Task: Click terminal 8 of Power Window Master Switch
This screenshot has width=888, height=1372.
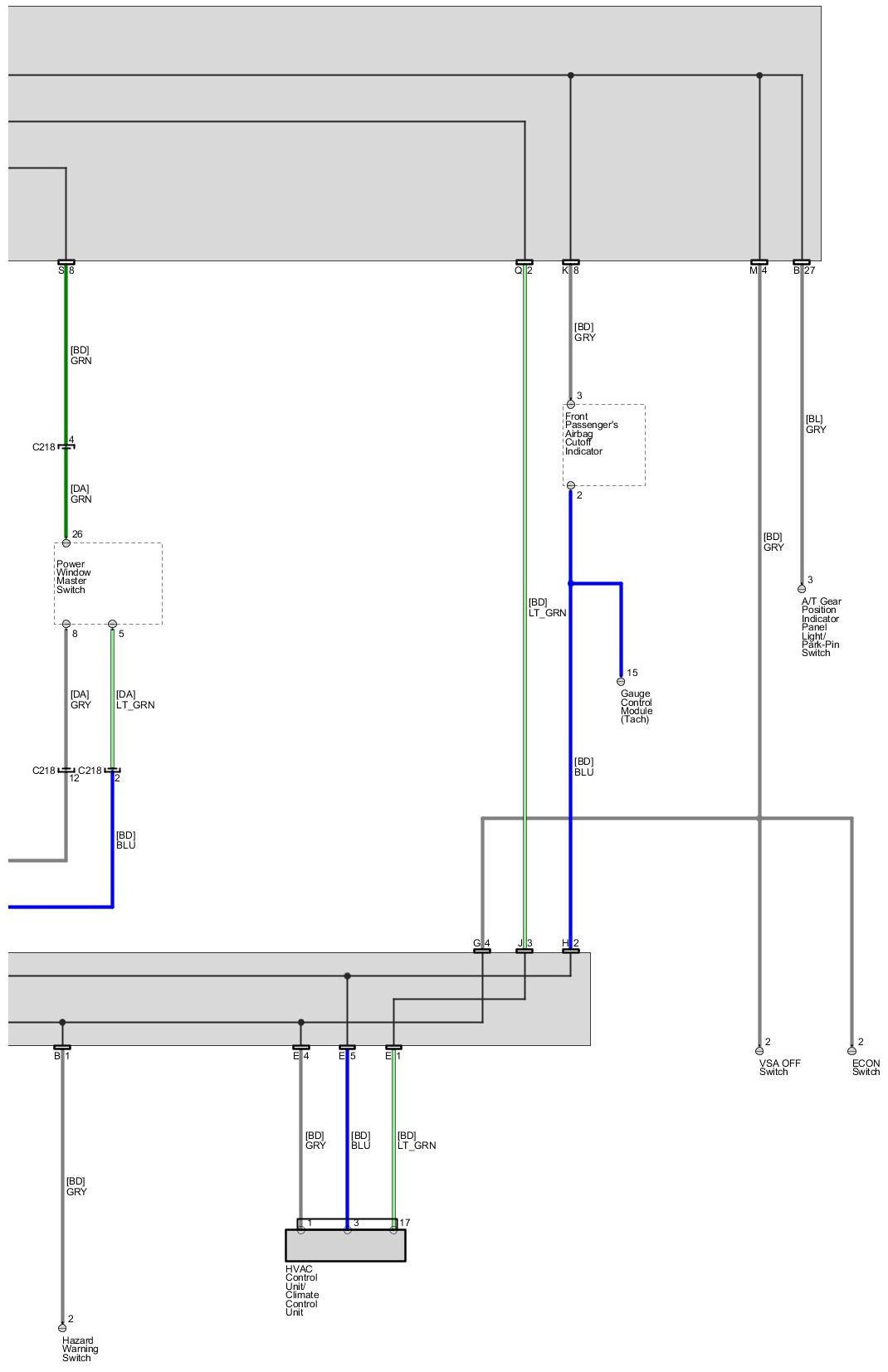Action: click(x=66, y=624)
